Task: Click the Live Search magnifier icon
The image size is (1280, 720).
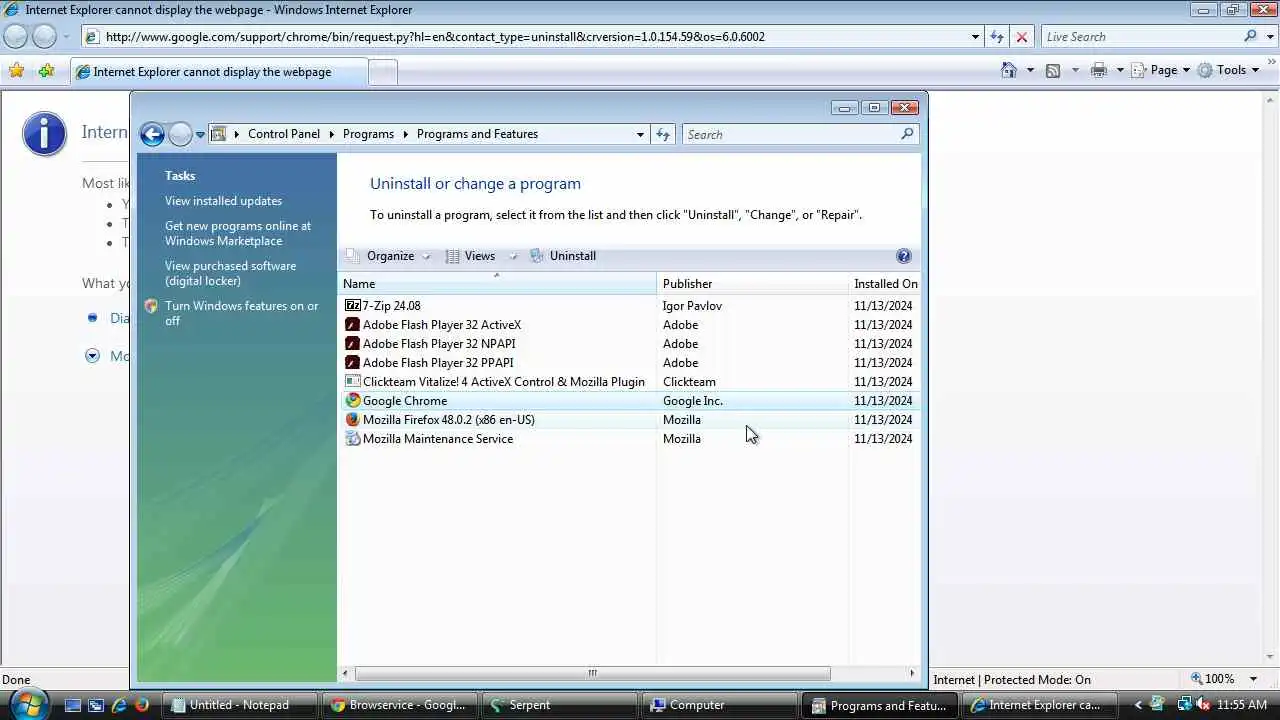Action: pyautogui.click(x=1250, y=37)
